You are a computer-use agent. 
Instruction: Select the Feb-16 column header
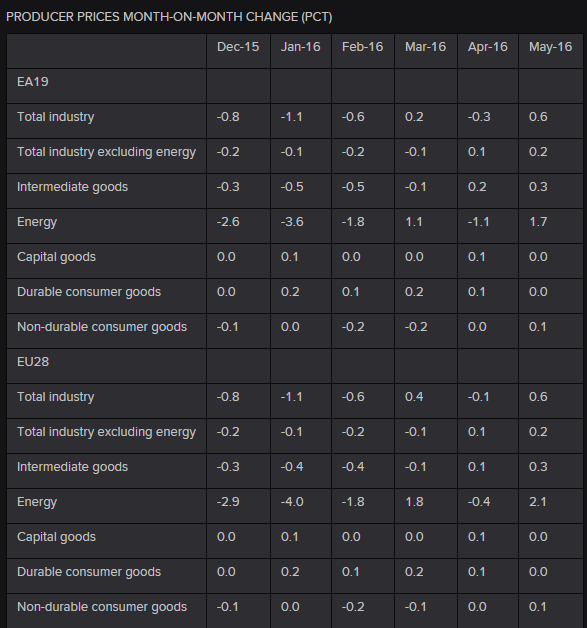[x=362, y=47]
